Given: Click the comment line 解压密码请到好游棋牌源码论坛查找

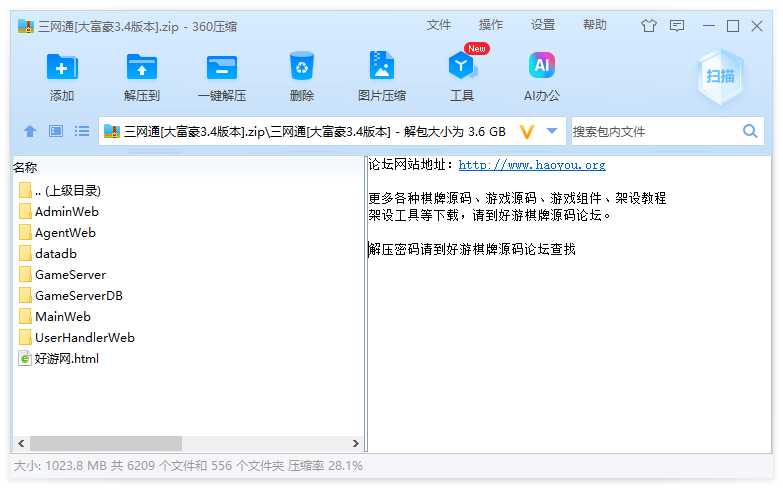Looking at the screenshot, I should (472, 249).
